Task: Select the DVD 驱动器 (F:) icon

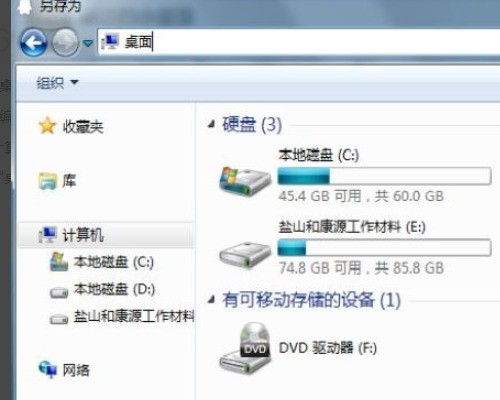Action: coord(245,348)
